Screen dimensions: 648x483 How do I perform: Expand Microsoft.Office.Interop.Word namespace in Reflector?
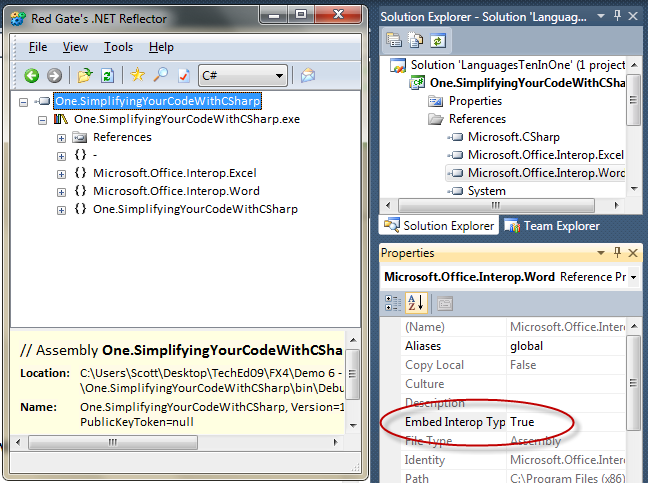(x=61, y=192)
